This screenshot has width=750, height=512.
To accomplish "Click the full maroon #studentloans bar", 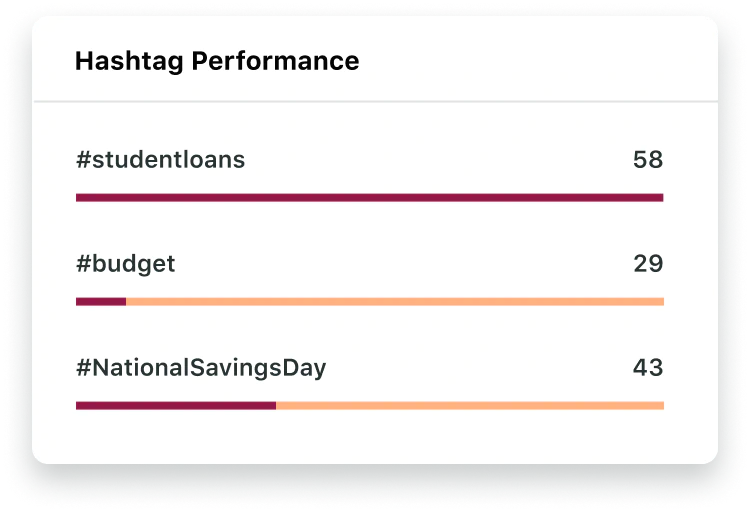I will click(370, 198).
